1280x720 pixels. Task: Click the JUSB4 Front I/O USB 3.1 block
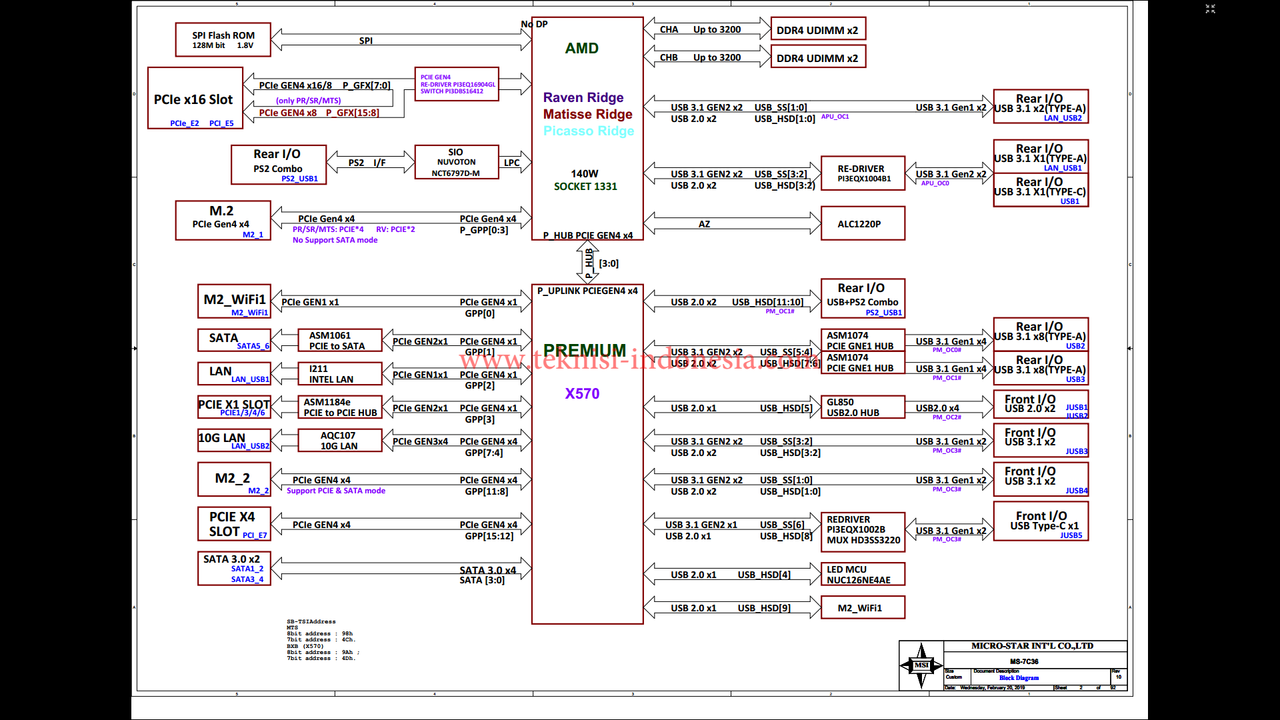coord(1040,479)
